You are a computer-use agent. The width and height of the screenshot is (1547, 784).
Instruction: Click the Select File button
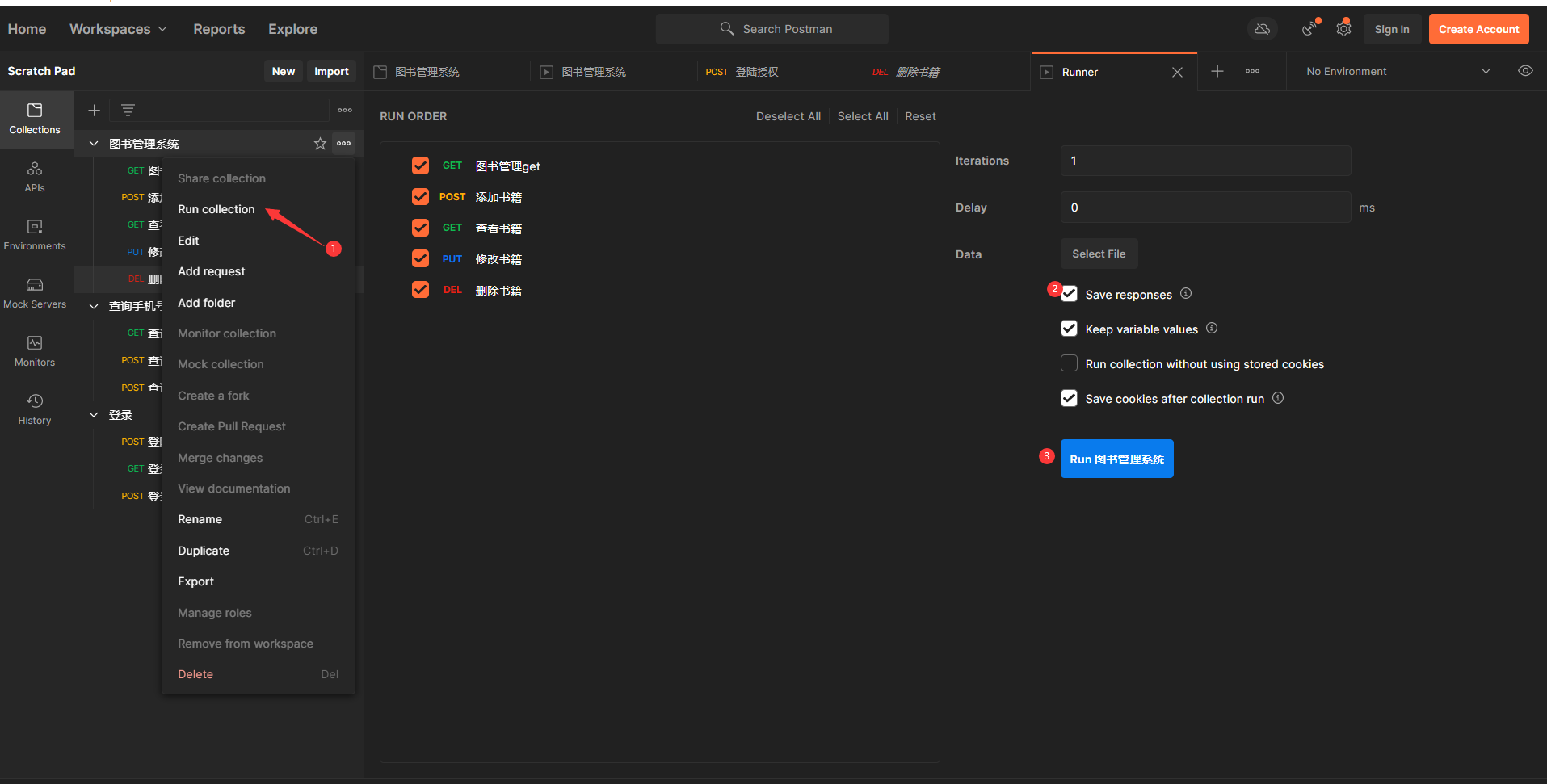tap(1099, 254)
